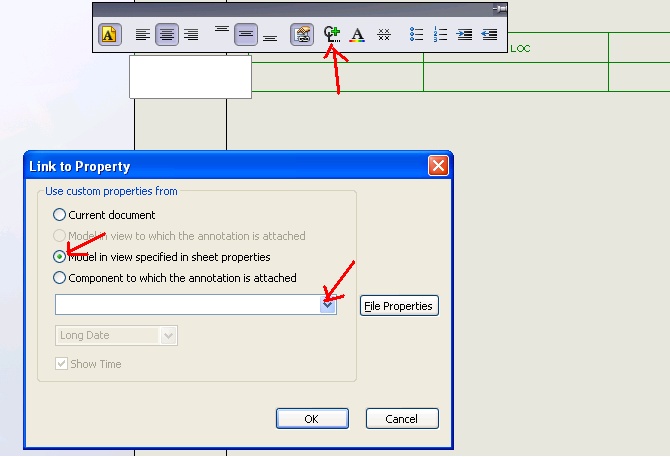The height and width of the screenshot is (457, 670).
Task: Open Link to Property tool
Action: click(x=332, y=34)
